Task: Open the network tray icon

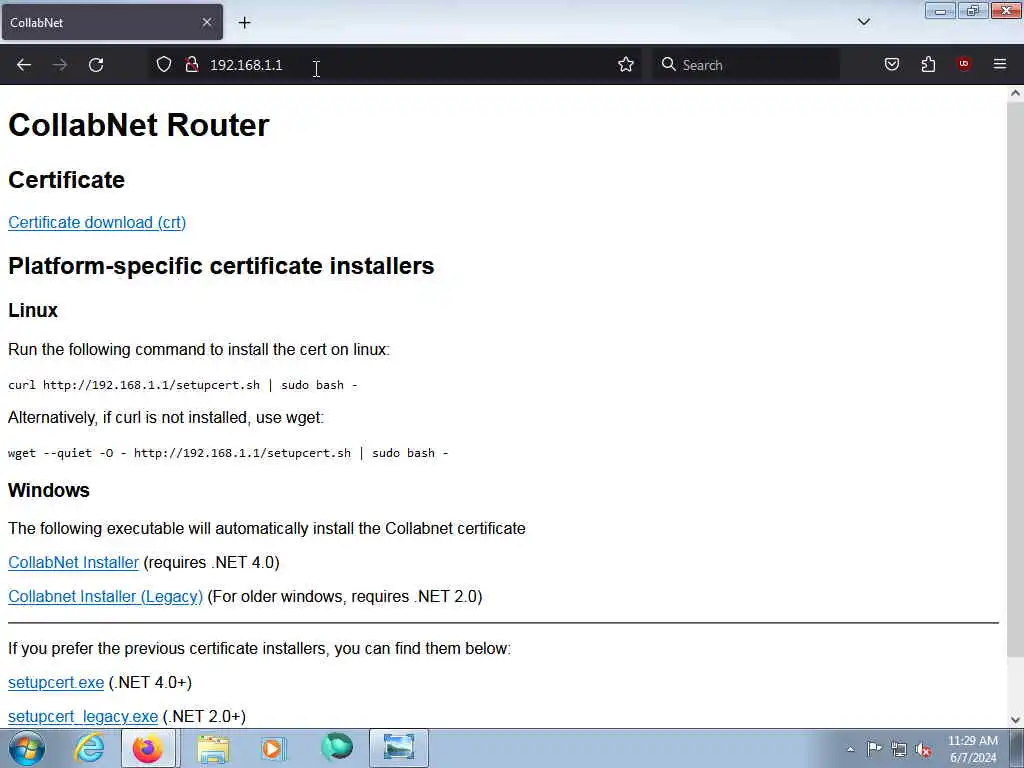Action: pos(899,750)
